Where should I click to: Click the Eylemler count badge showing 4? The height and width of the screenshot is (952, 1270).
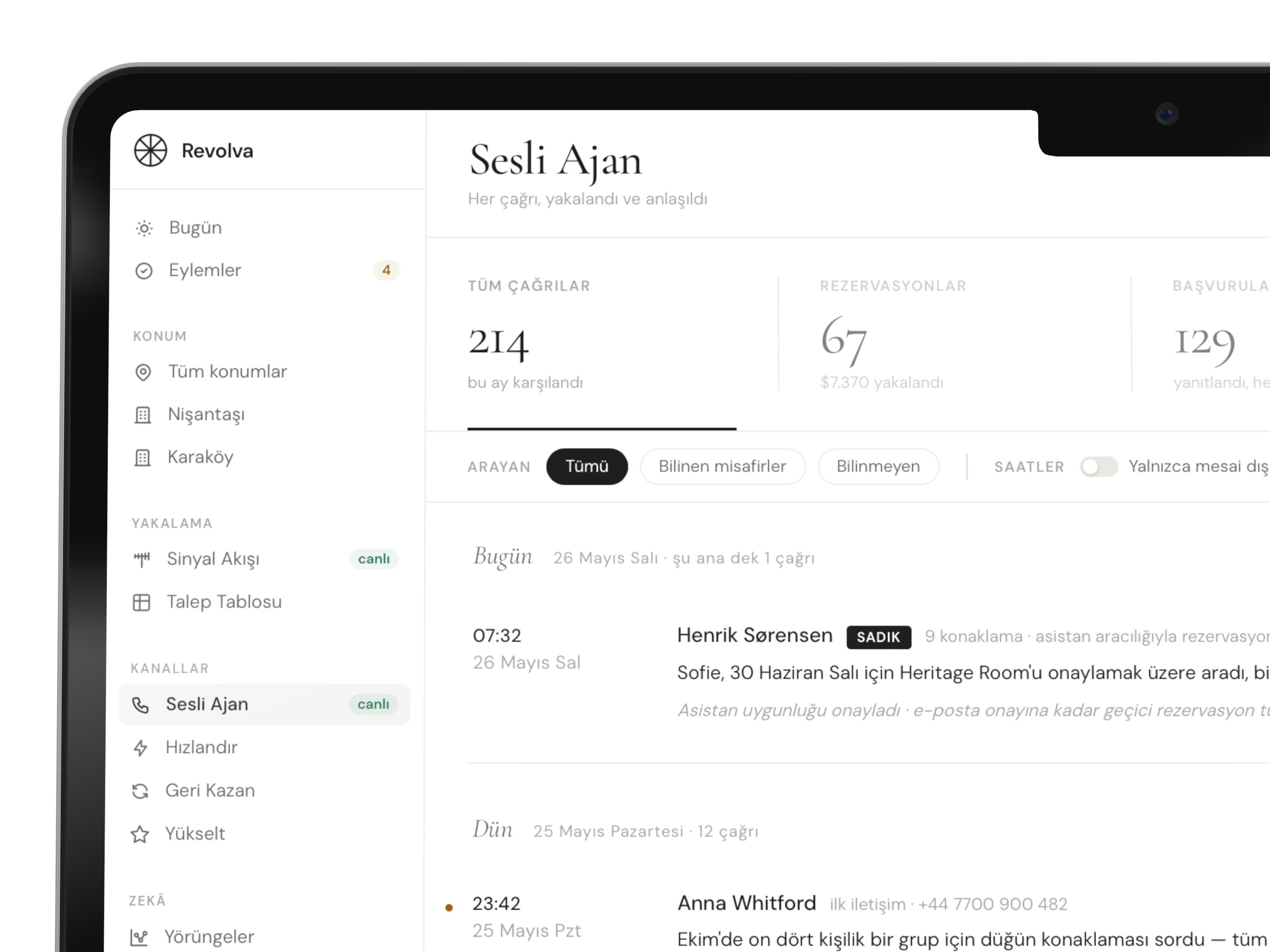386,270
